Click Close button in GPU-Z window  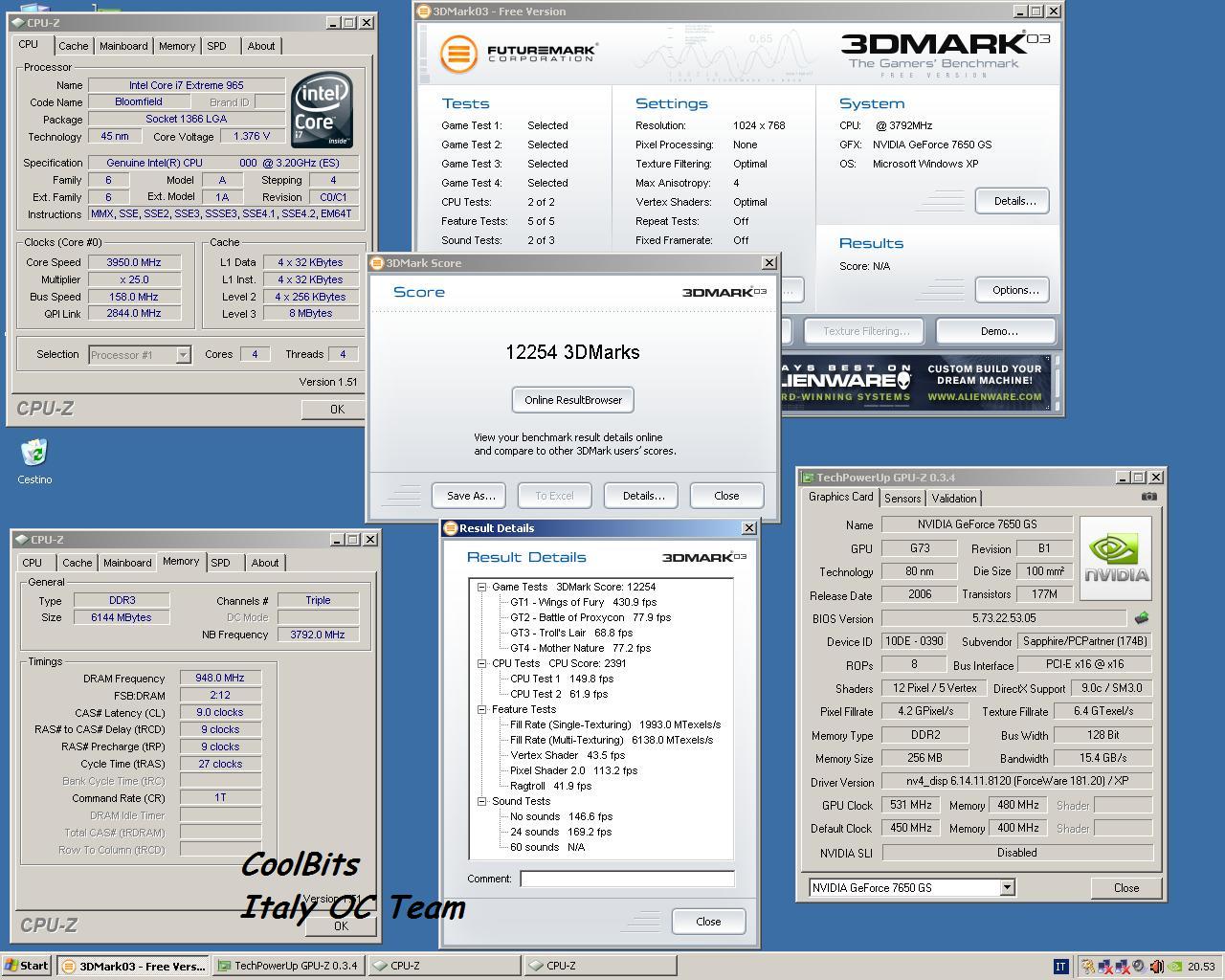tap(1126, 888)
